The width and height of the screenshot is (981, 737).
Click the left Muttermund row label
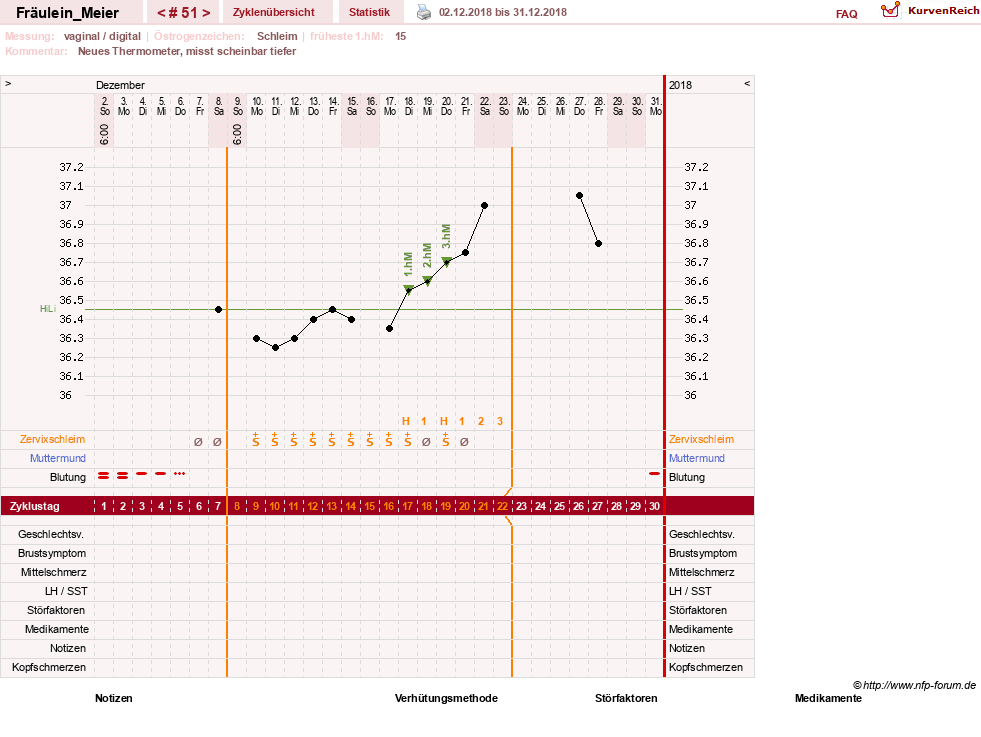[58, 458]
